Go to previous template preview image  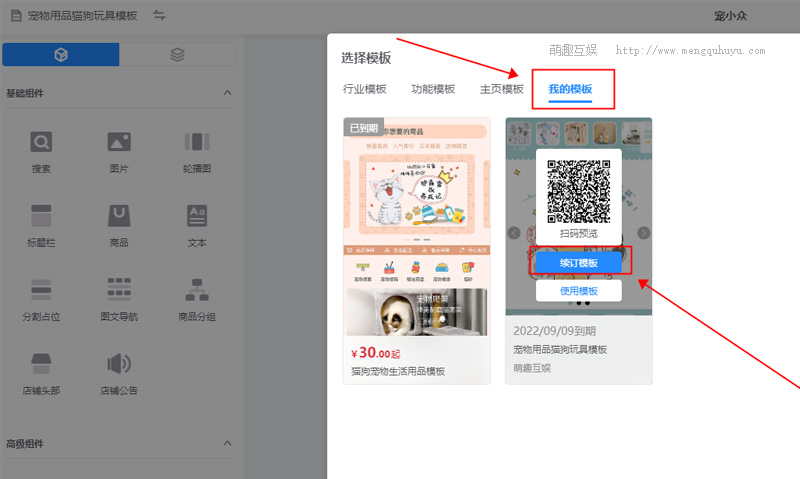pyautogui.click(x=514, y=233)
